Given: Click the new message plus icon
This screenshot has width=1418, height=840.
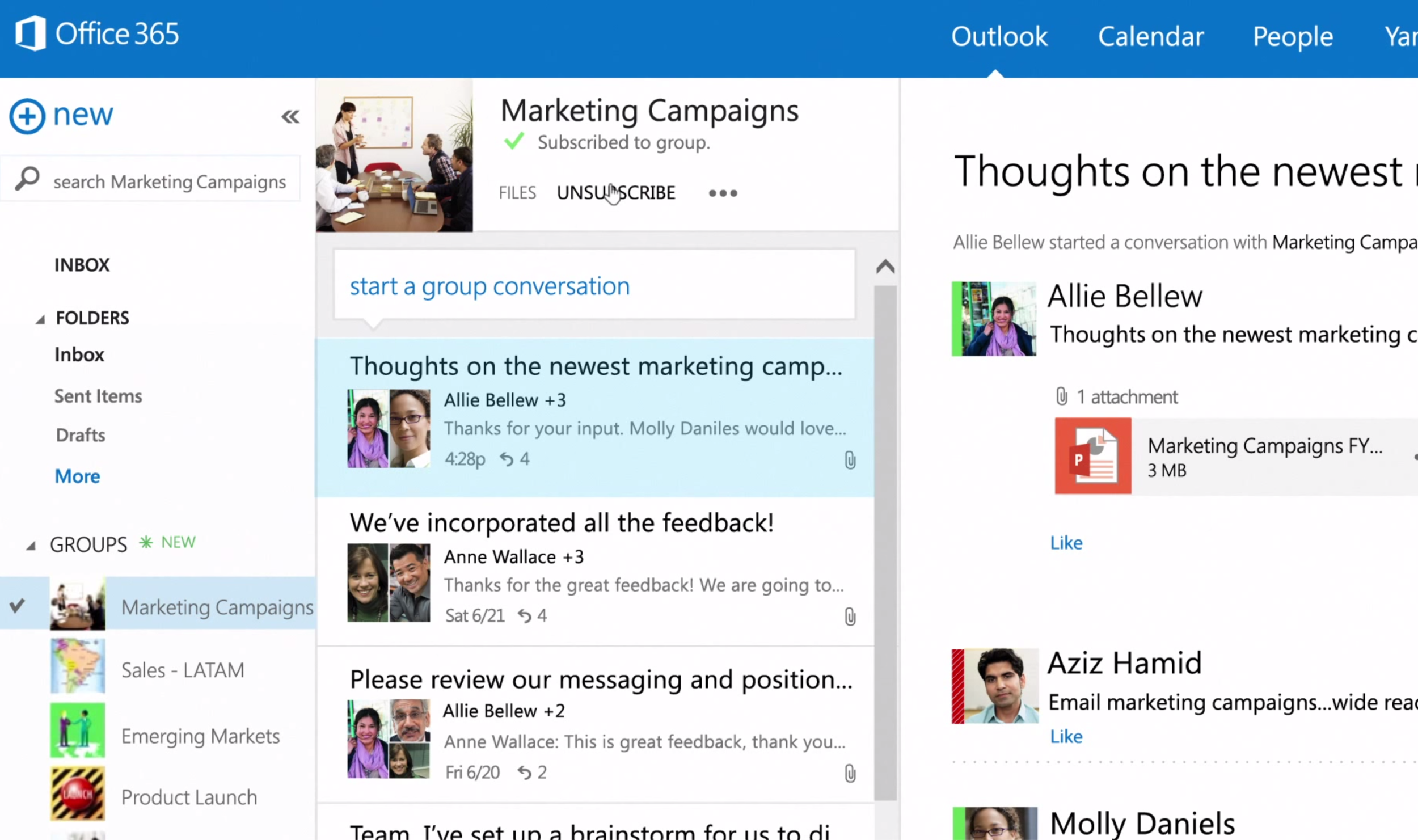Looking at the screenshot, I should click(x=27, y=116).
